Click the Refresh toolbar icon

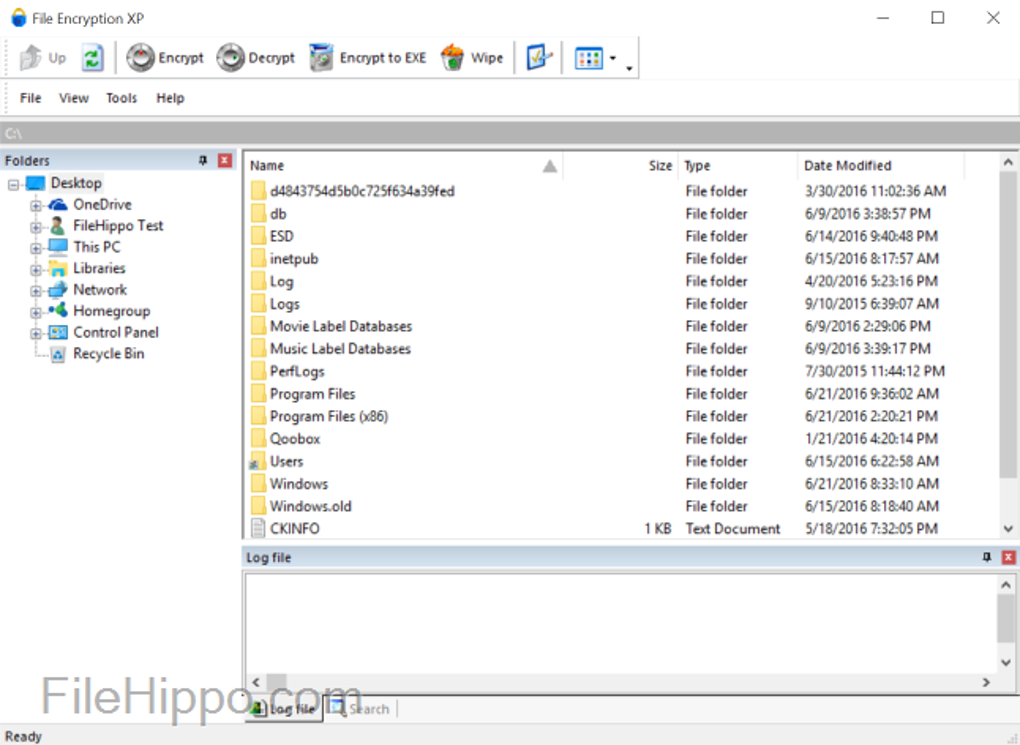point(93,57)
